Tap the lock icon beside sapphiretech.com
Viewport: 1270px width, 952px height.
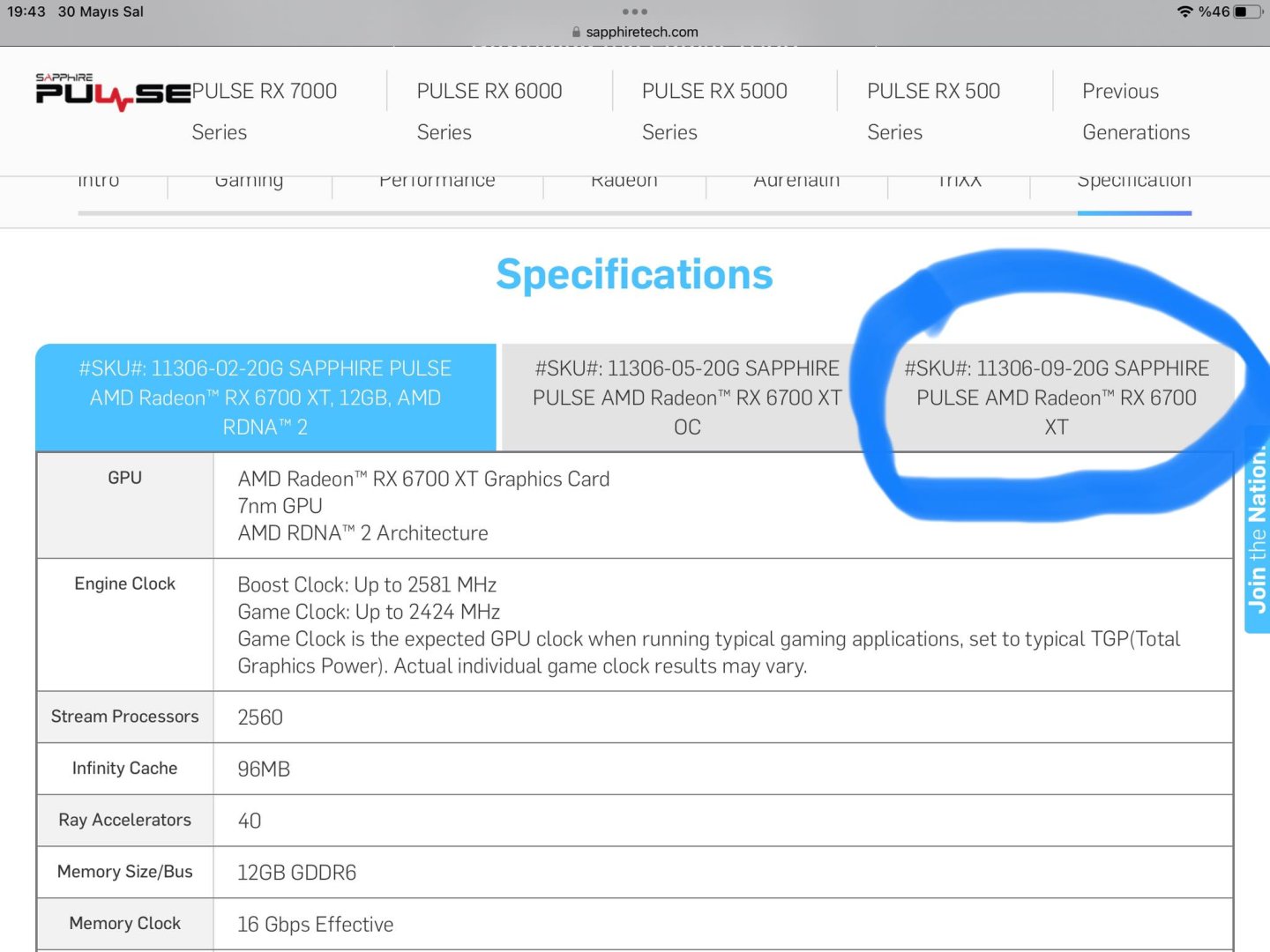coord(577,33)
